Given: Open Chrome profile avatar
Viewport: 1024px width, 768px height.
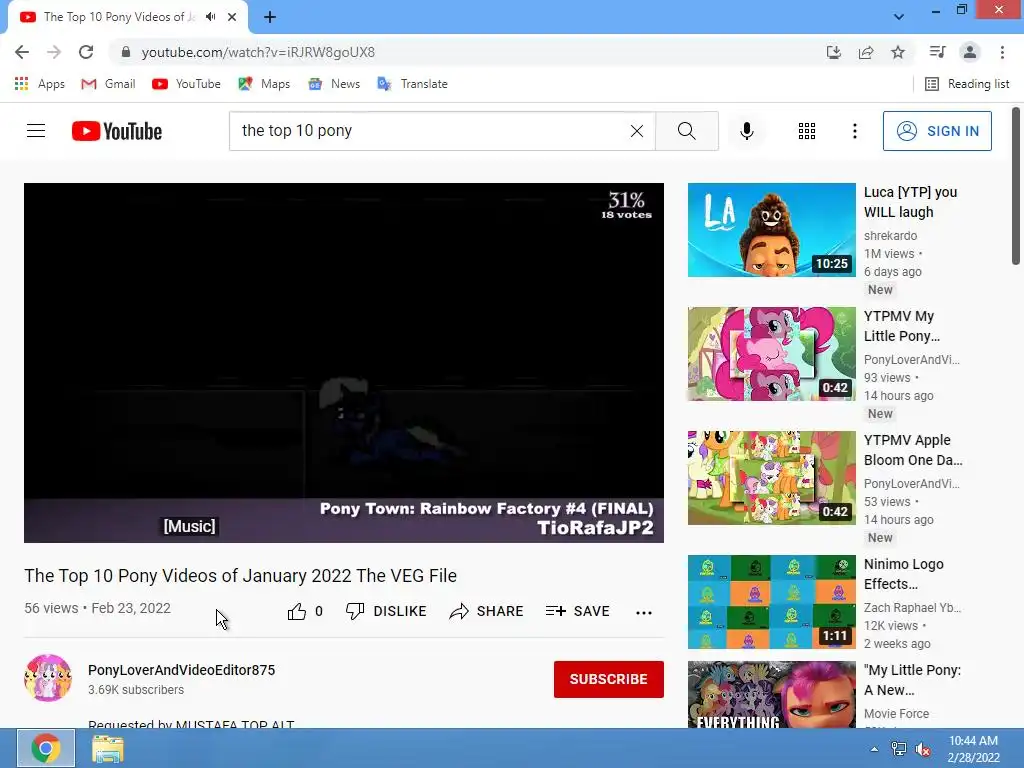Looking at the screenshot, I should [x=970, y=52].
